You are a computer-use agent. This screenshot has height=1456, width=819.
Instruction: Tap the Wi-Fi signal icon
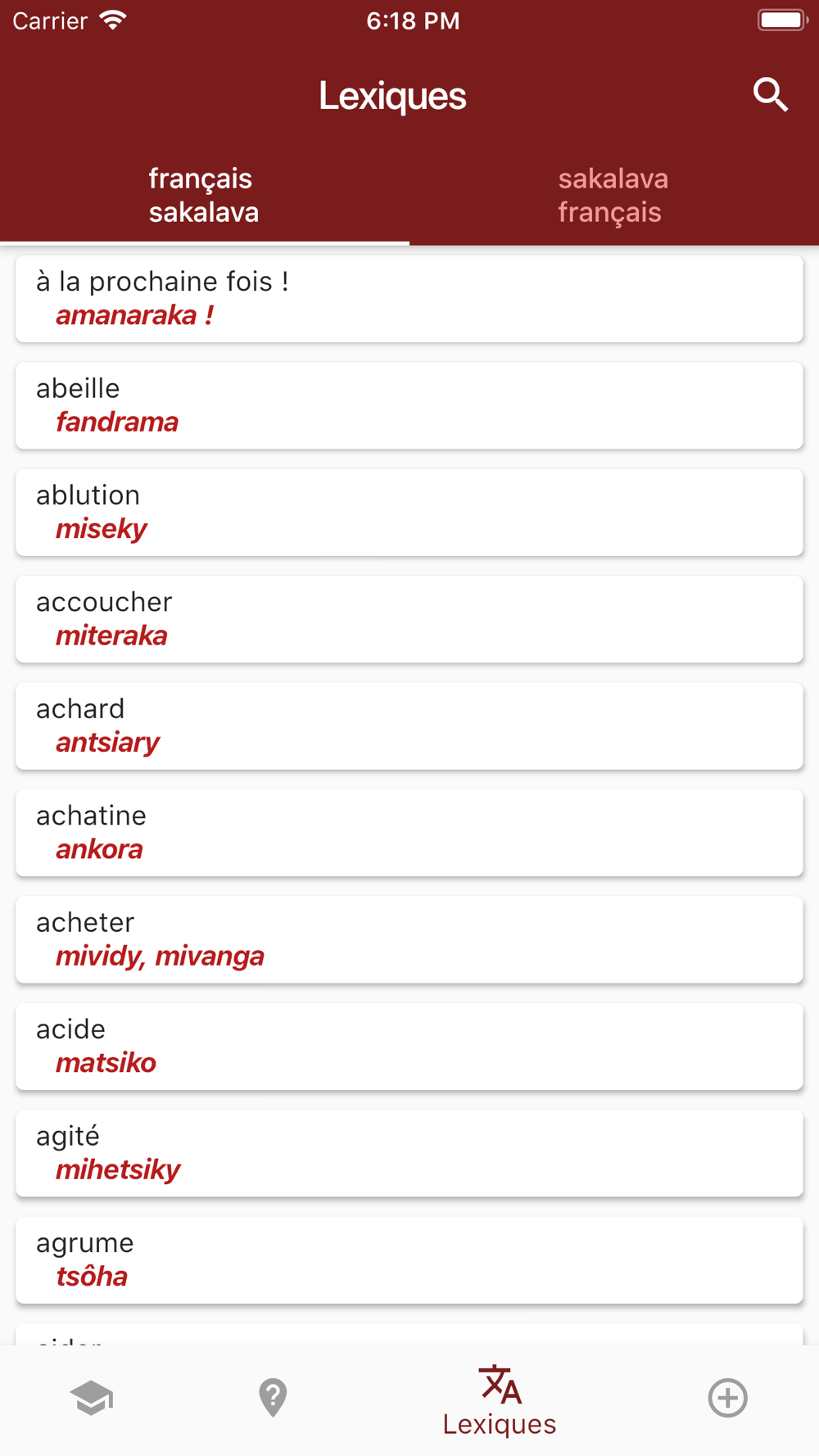113,20
